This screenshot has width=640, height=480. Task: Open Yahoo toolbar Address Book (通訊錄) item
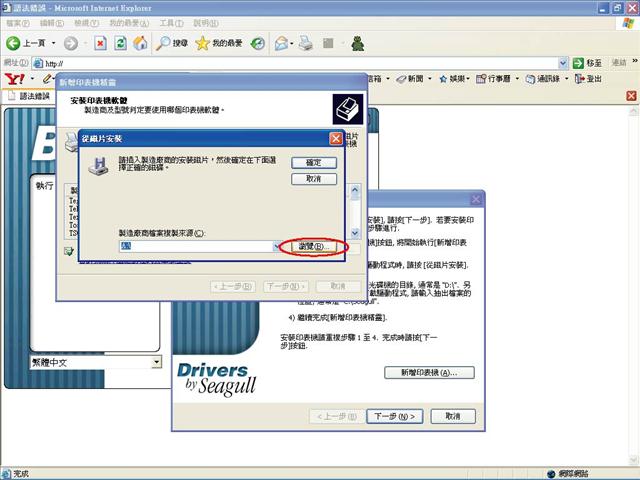pyautogui.click(x=542, y=78)
